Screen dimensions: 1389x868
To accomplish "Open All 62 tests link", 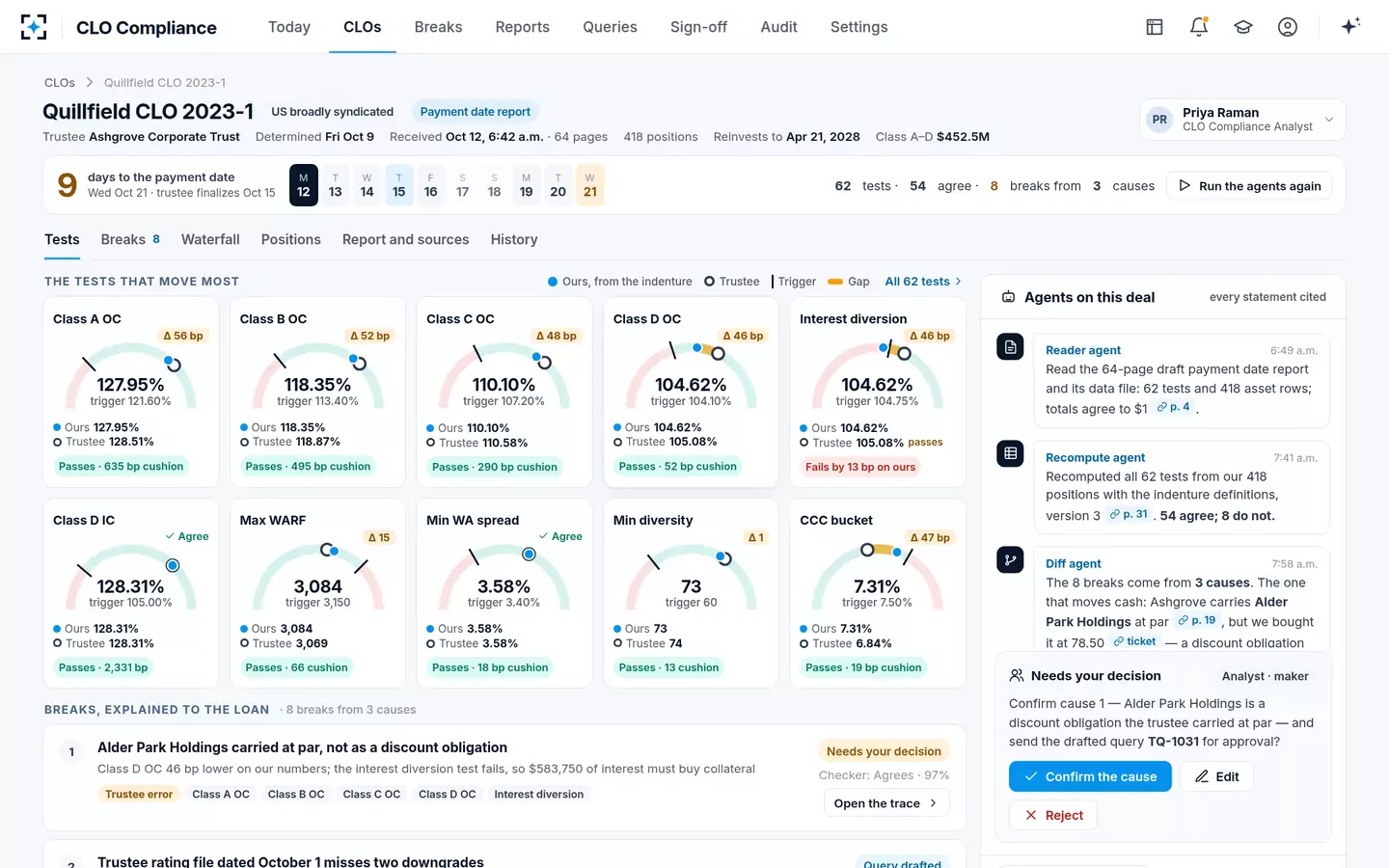I will point(923,282).
